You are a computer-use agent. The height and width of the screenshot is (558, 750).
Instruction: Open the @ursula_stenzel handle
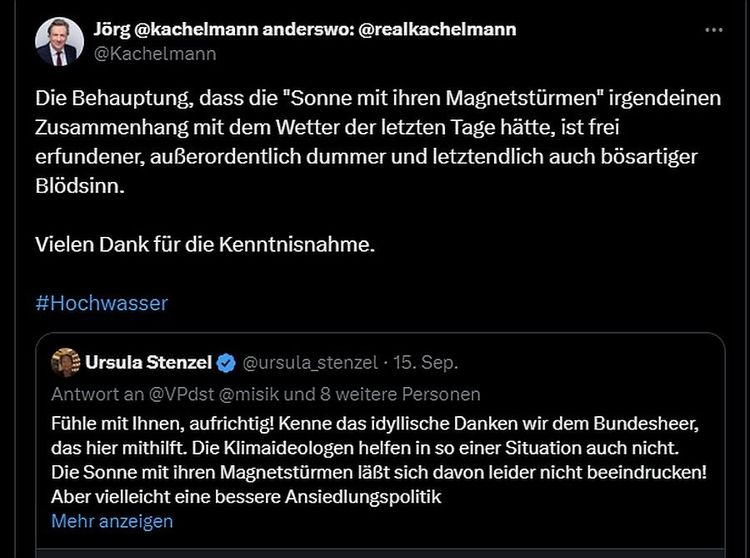tap(310, 362)
